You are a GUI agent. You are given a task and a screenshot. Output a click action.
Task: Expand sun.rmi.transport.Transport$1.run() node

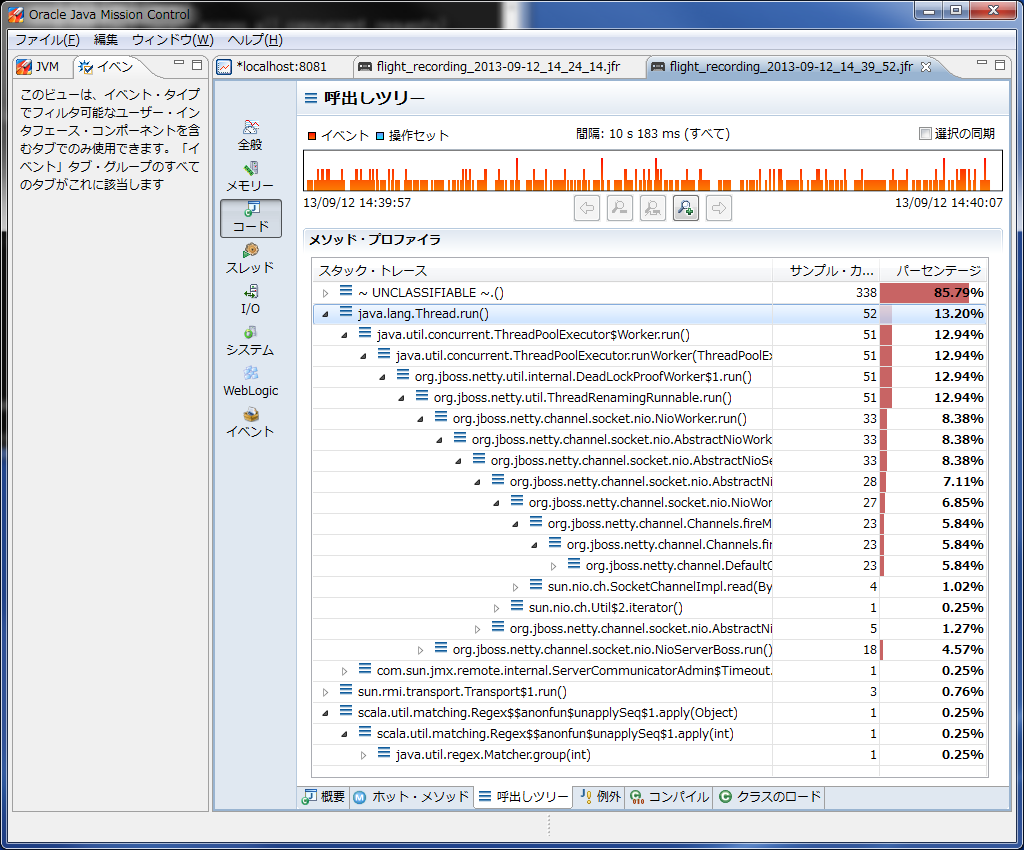pyautogui.click(x=325, y=692)
